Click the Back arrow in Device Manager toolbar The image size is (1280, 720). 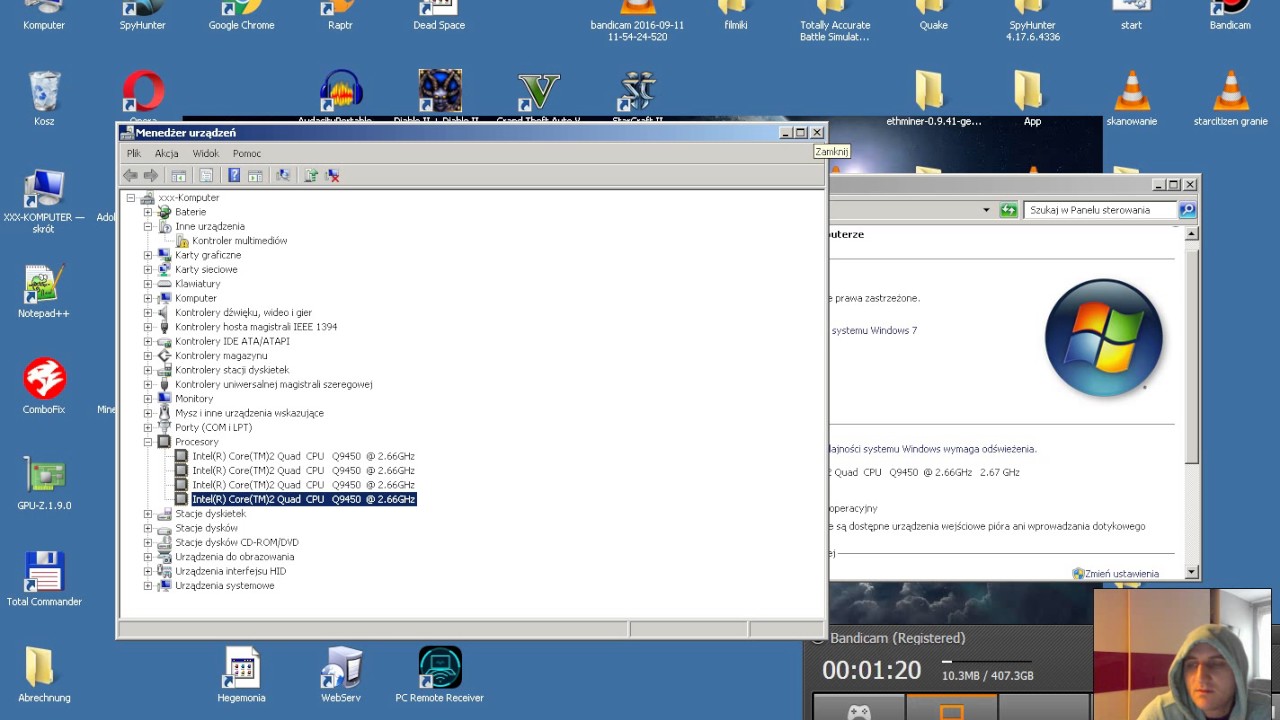point(130,175)
